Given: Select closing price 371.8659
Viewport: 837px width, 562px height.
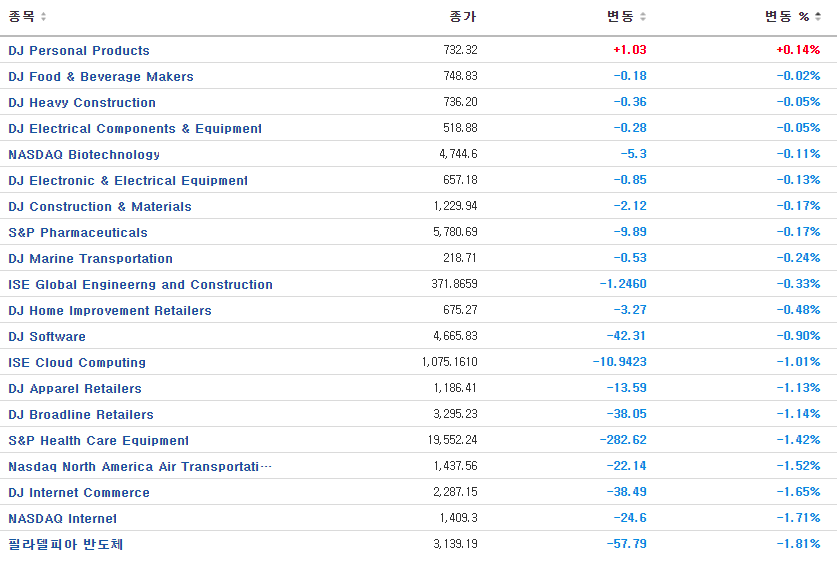Looking at the screenshot, I should [454, 284].
